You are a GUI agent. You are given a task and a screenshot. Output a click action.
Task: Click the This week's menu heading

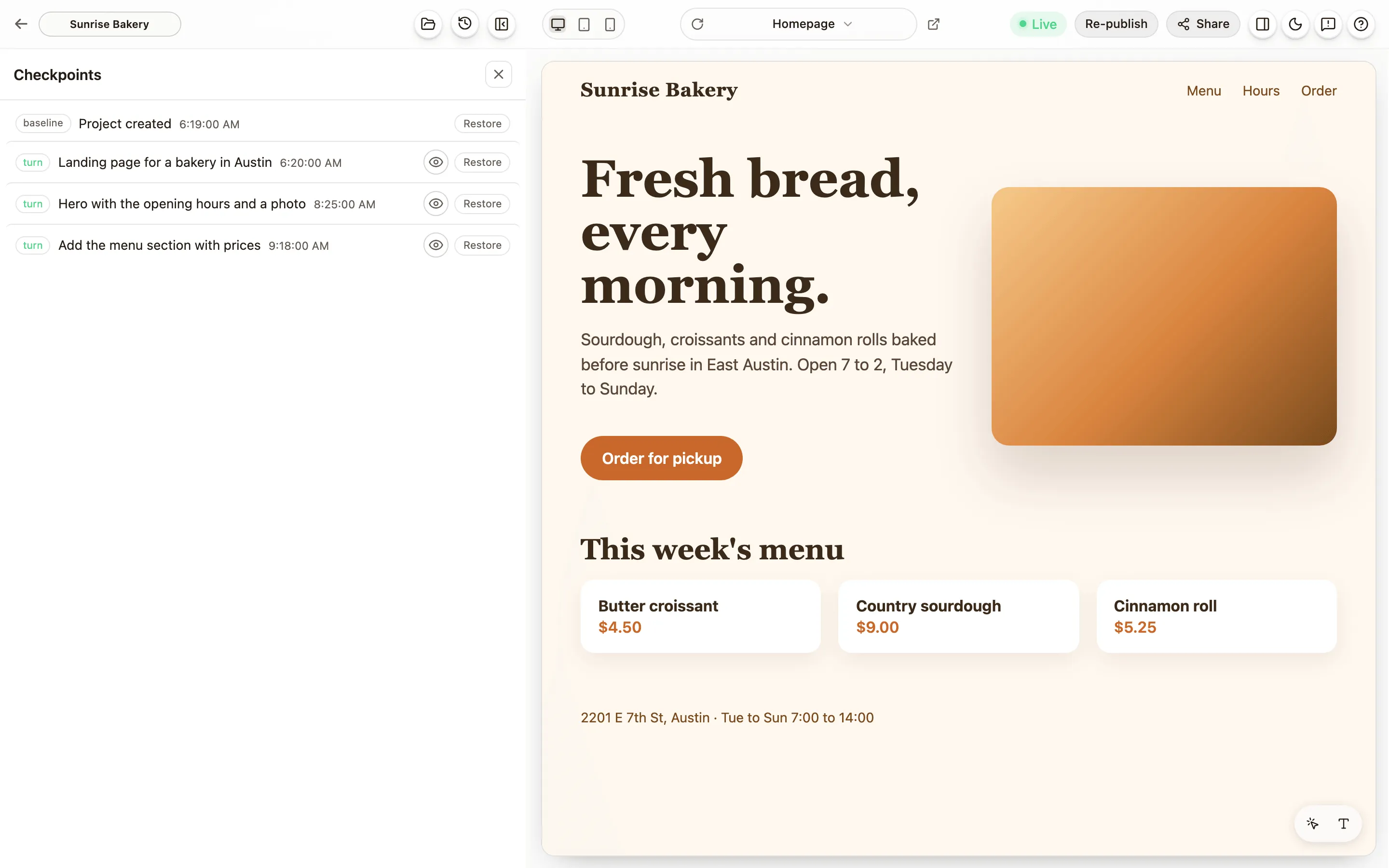click(712, 549)
